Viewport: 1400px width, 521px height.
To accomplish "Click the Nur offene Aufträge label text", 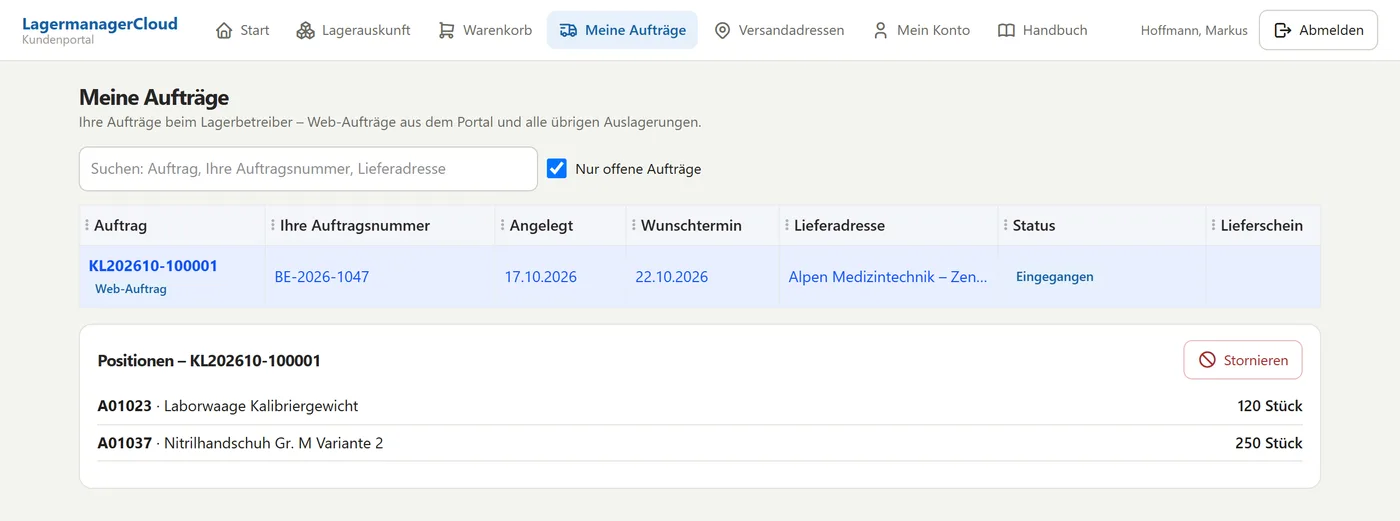I will 638,169.
